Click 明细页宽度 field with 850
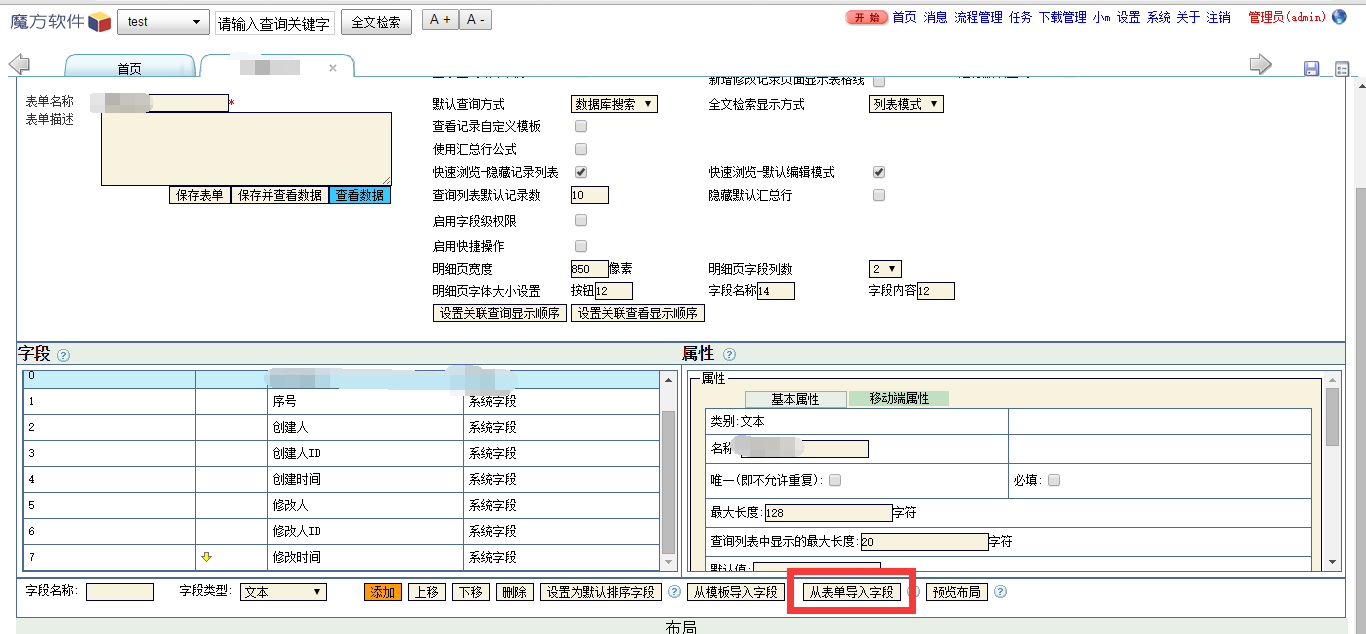This screenshot has width=1366, height=634. (589, 269)
